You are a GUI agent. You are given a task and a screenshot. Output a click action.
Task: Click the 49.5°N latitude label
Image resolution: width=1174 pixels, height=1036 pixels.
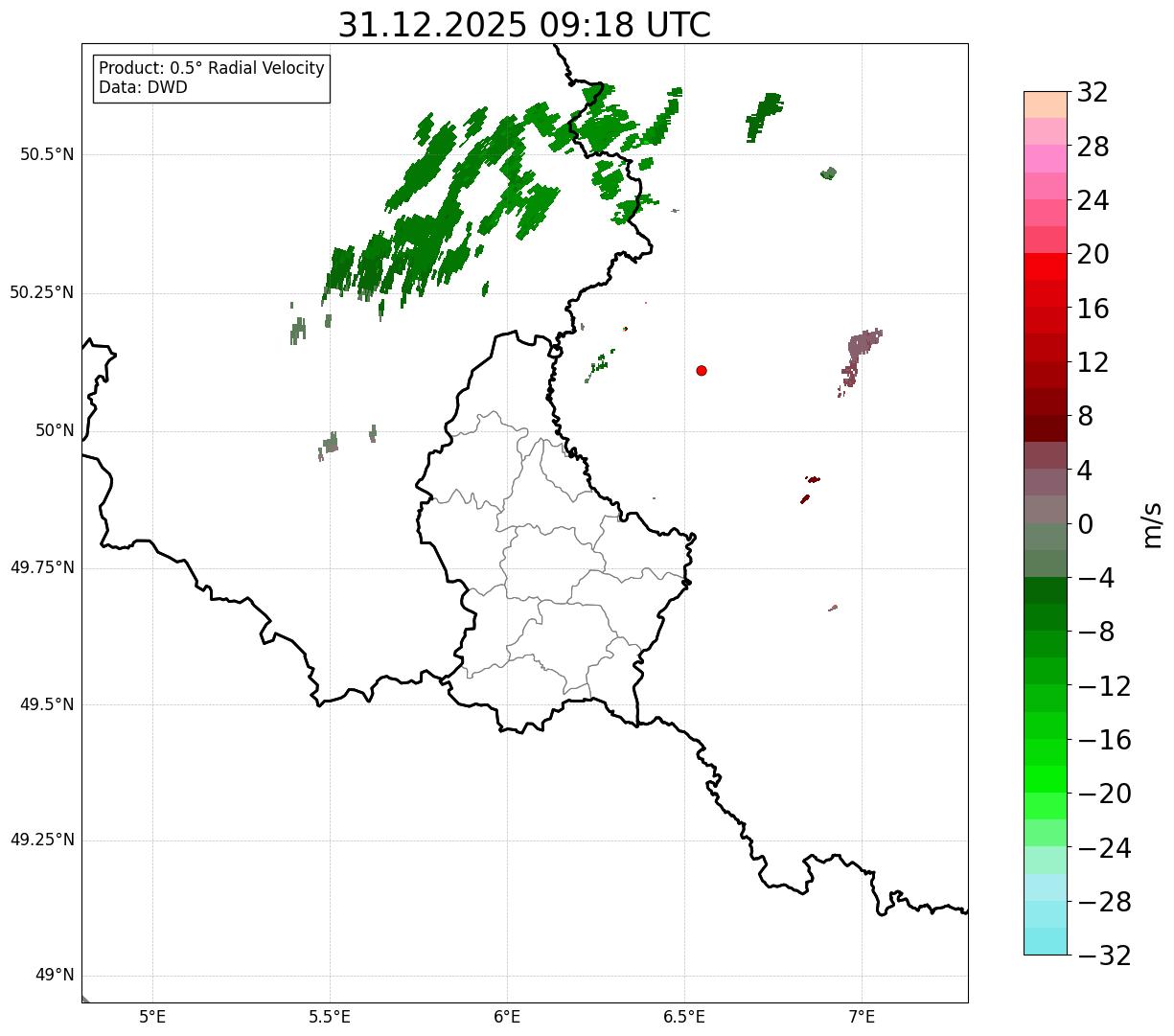tap(47, 704)
